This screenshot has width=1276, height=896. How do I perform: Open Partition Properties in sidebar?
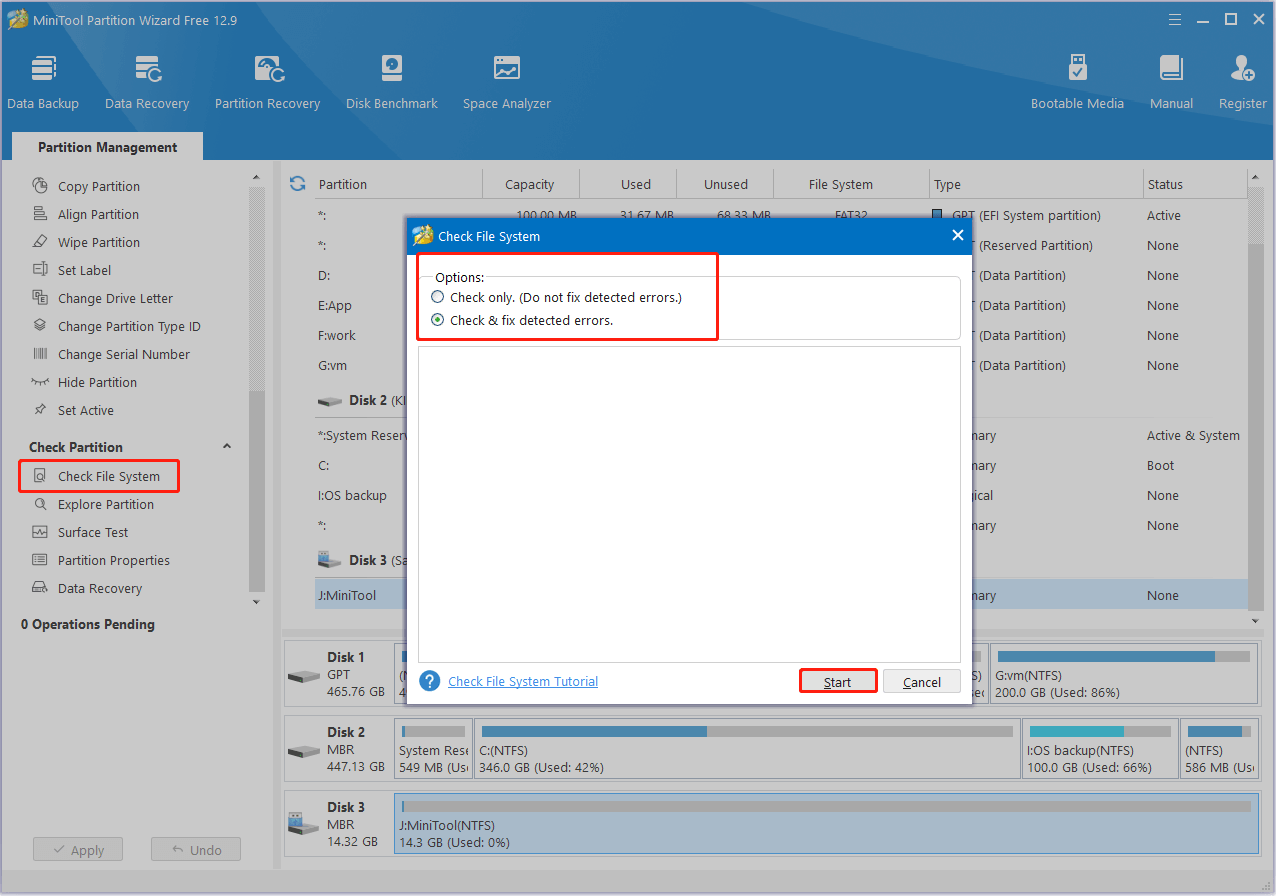[x=114, y=560]
